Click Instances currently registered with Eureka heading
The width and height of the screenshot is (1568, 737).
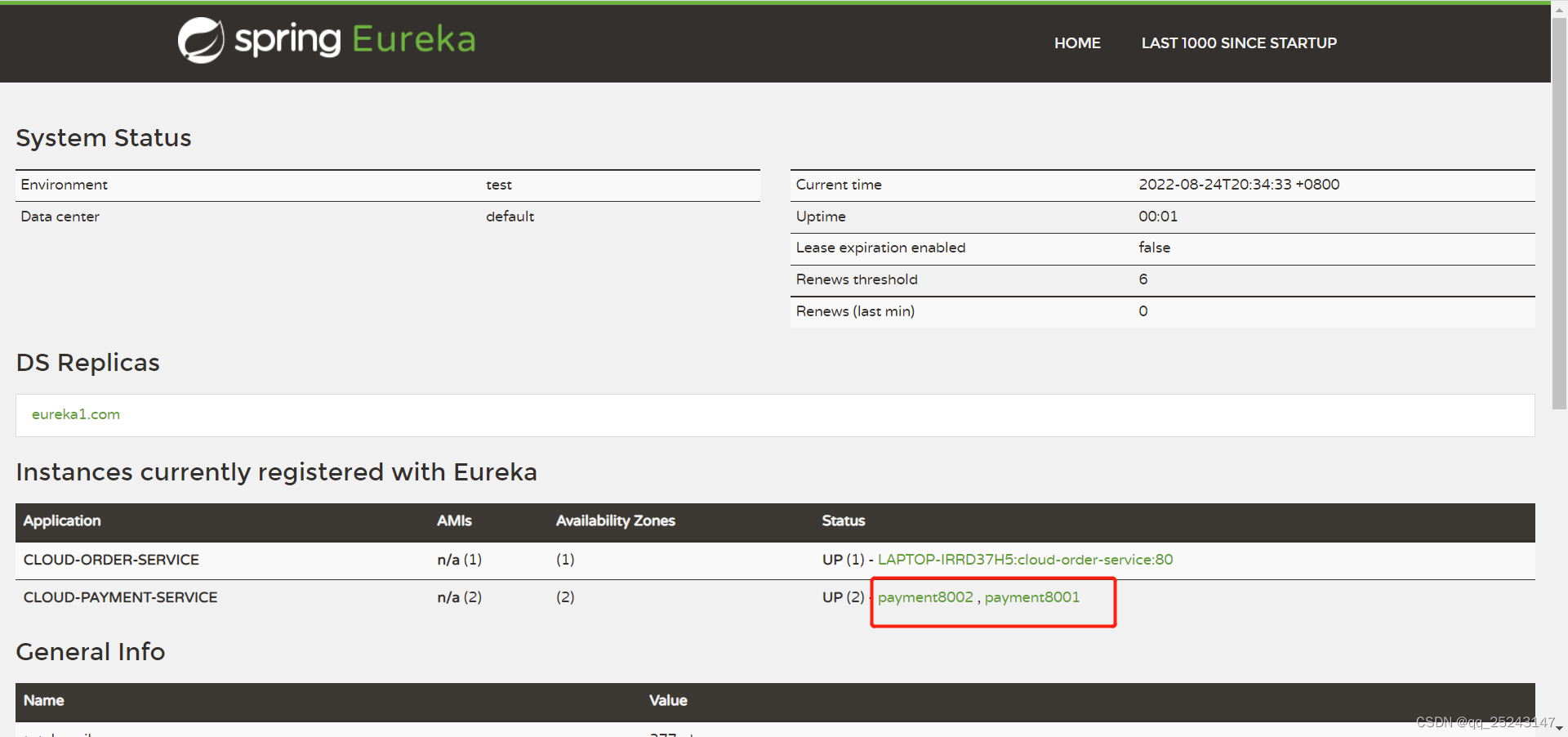[x=277, y=472]
